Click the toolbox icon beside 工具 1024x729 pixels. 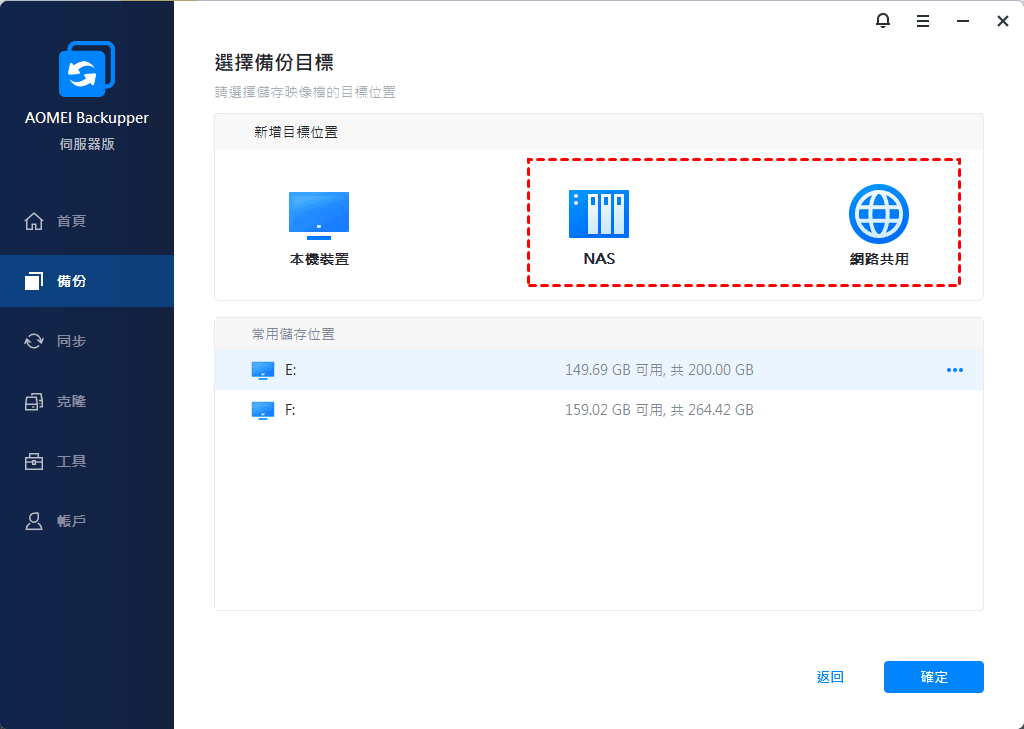[34, 461]
